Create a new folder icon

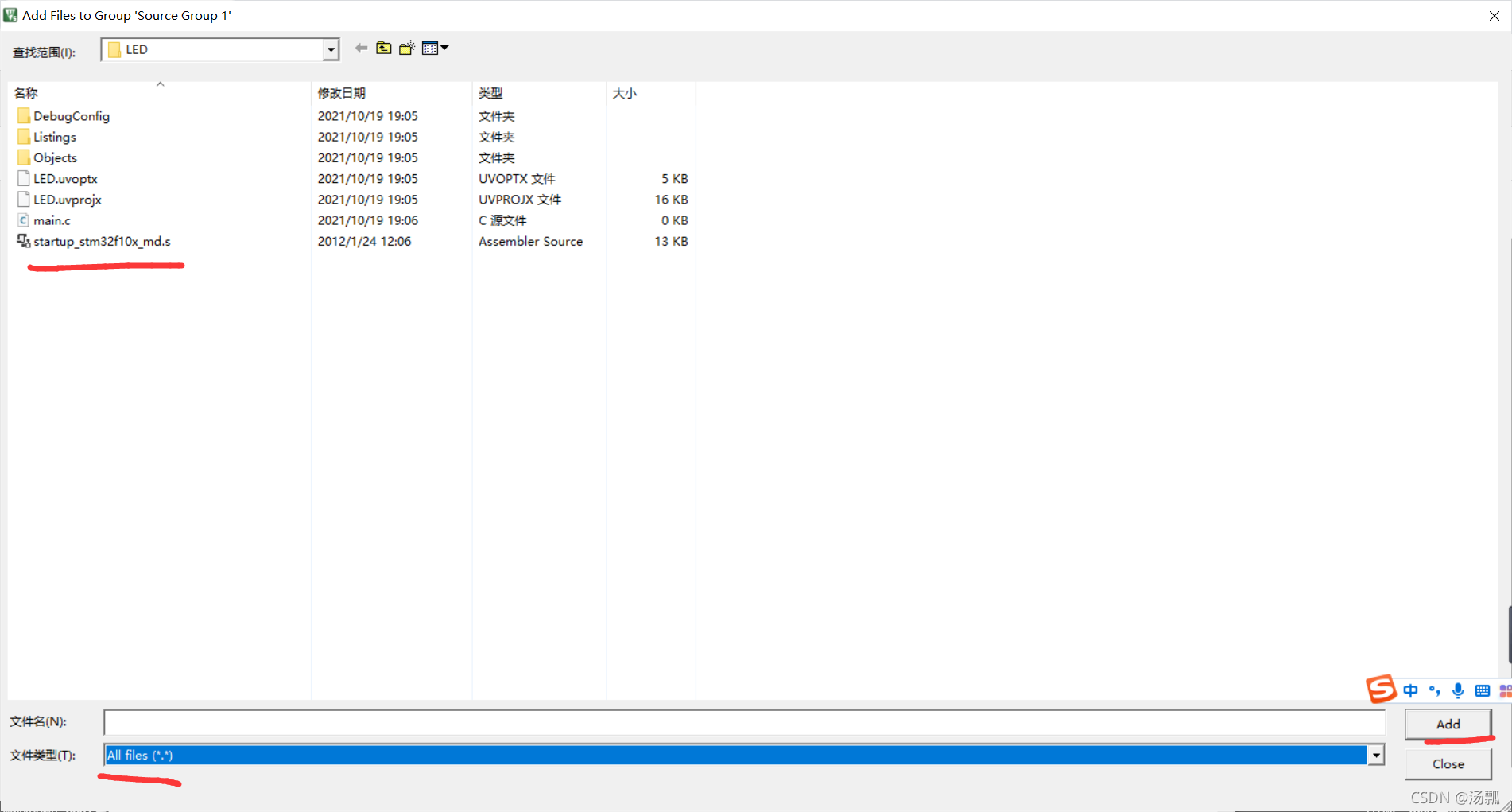(407, 49)
